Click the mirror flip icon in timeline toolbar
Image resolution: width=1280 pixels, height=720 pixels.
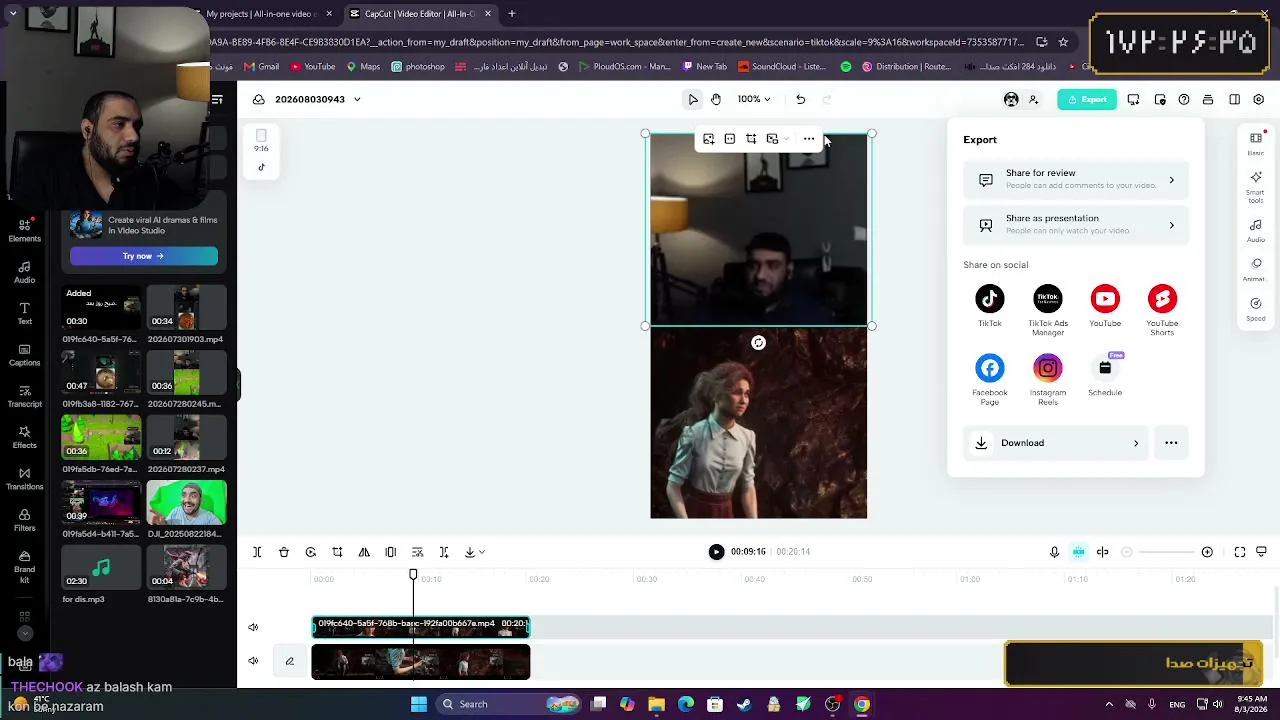[364, 552]
